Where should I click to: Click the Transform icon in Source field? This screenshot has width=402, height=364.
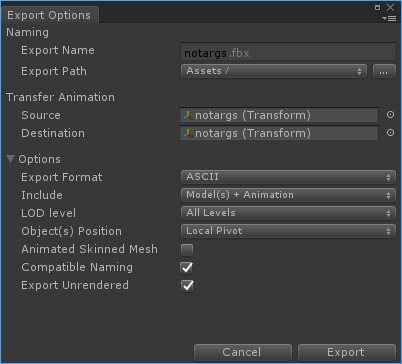(x=188, y=115)
